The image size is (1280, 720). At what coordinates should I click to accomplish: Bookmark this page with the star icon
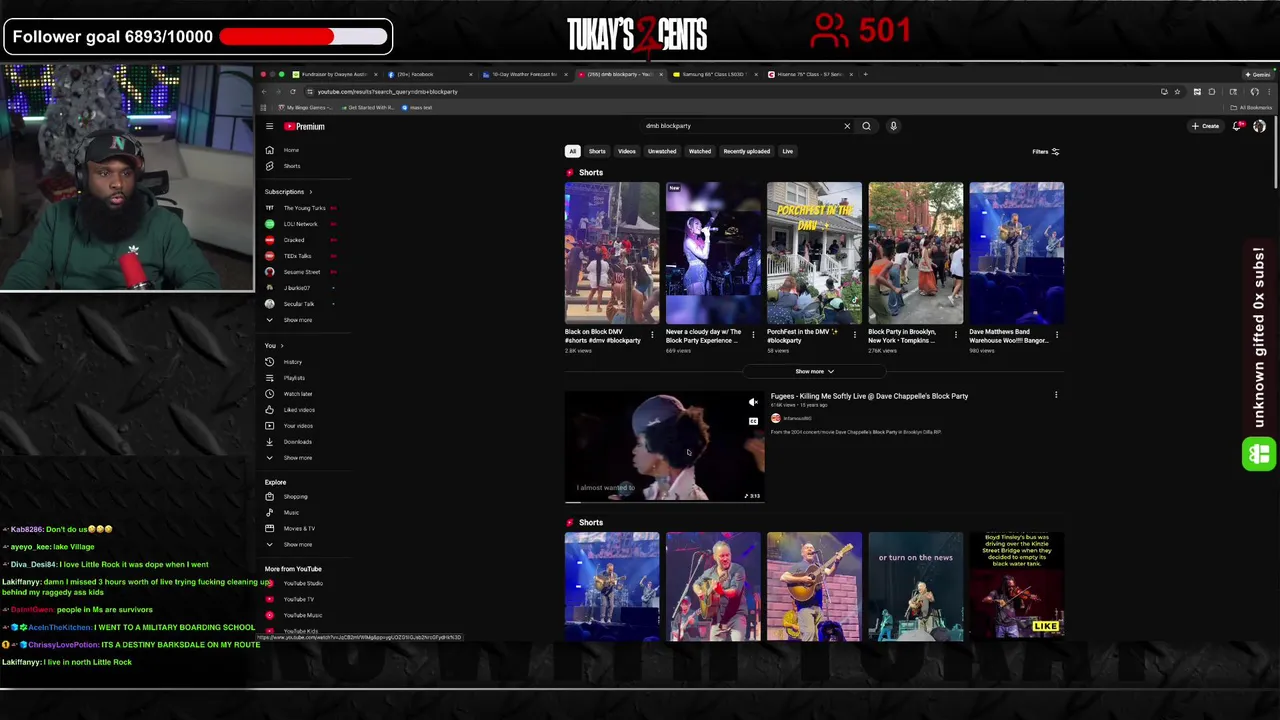[x=1177, y=92]
